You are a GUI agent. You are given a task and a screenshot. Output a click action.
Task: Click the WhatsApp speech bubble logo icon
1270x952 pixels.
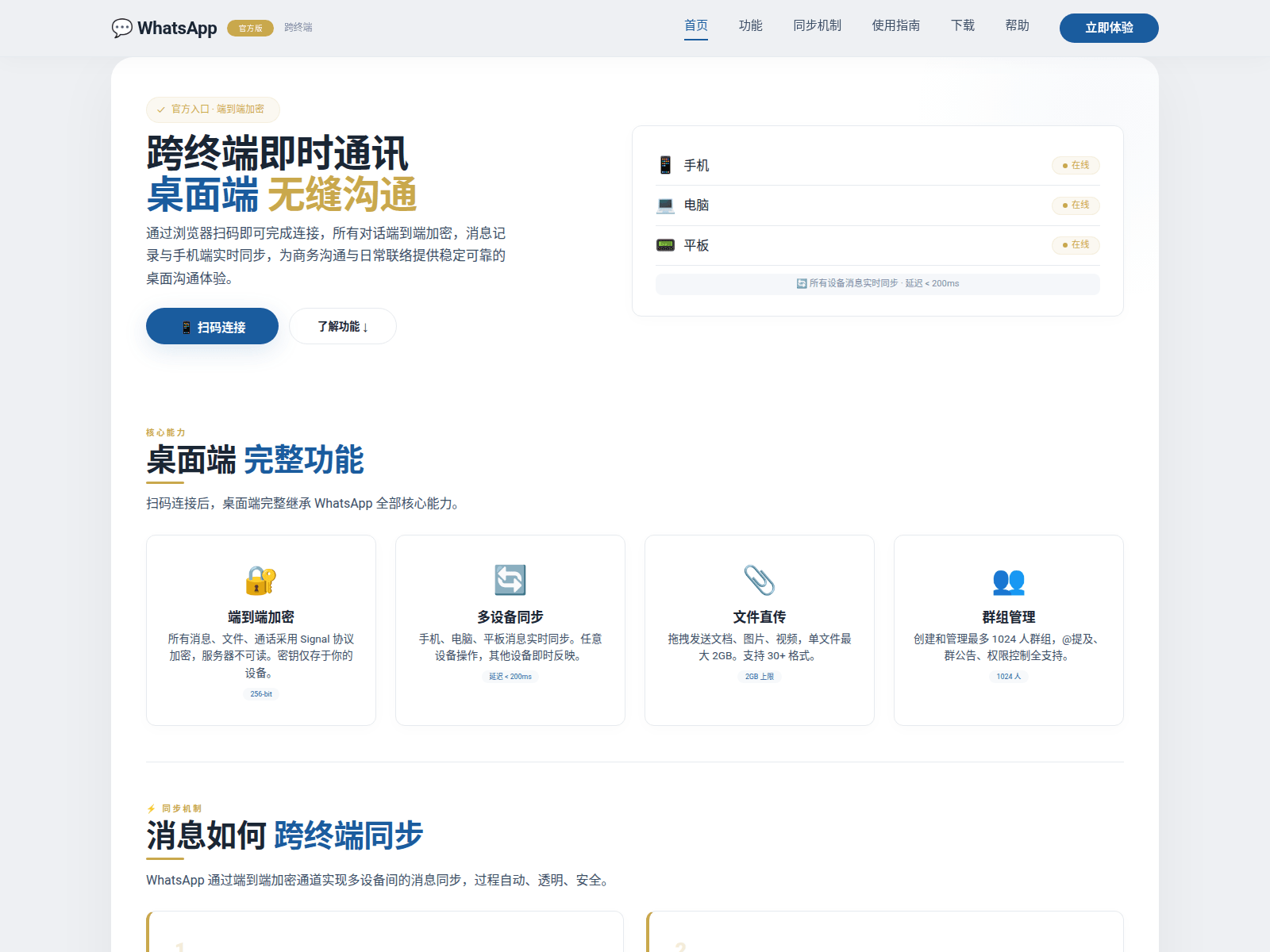[122, 28]
